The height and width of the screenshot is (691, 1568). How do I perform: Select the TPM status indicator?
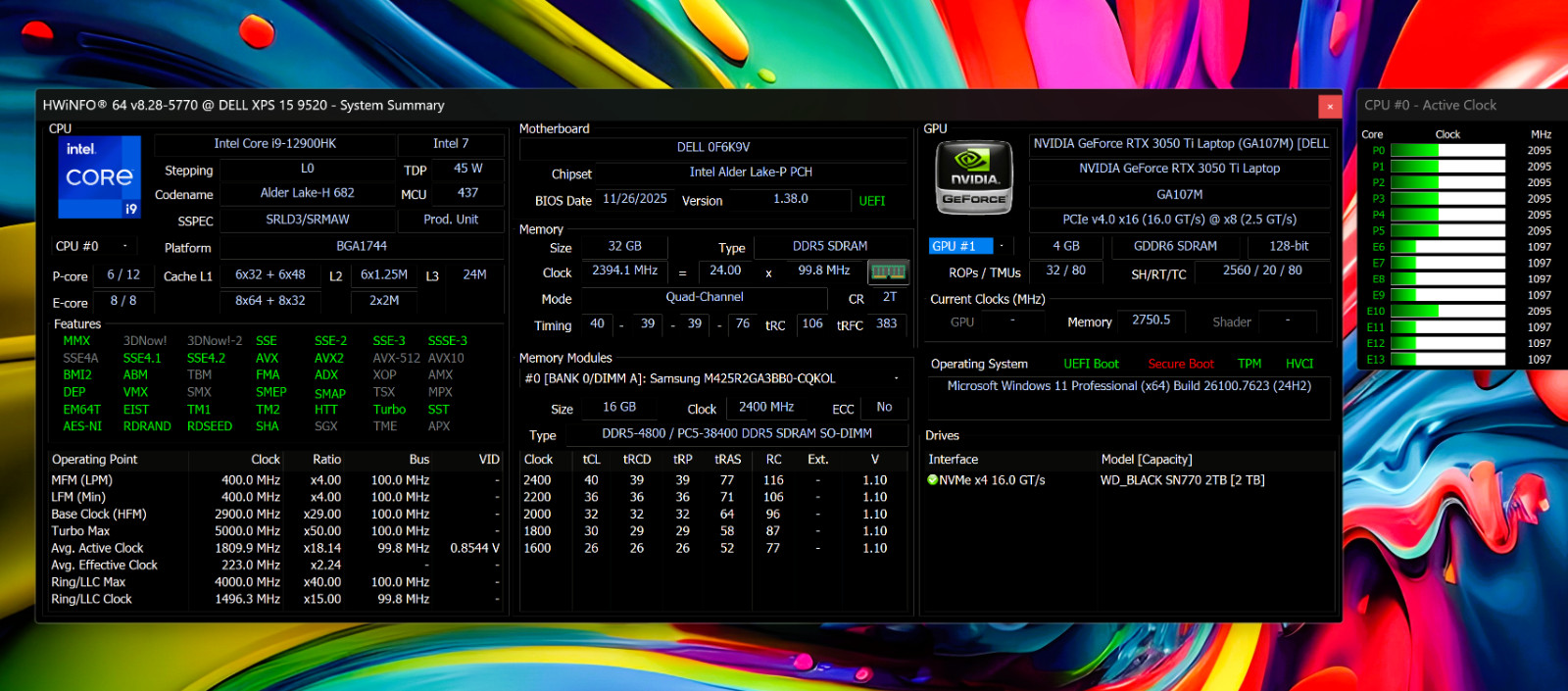pos(1249,364)
